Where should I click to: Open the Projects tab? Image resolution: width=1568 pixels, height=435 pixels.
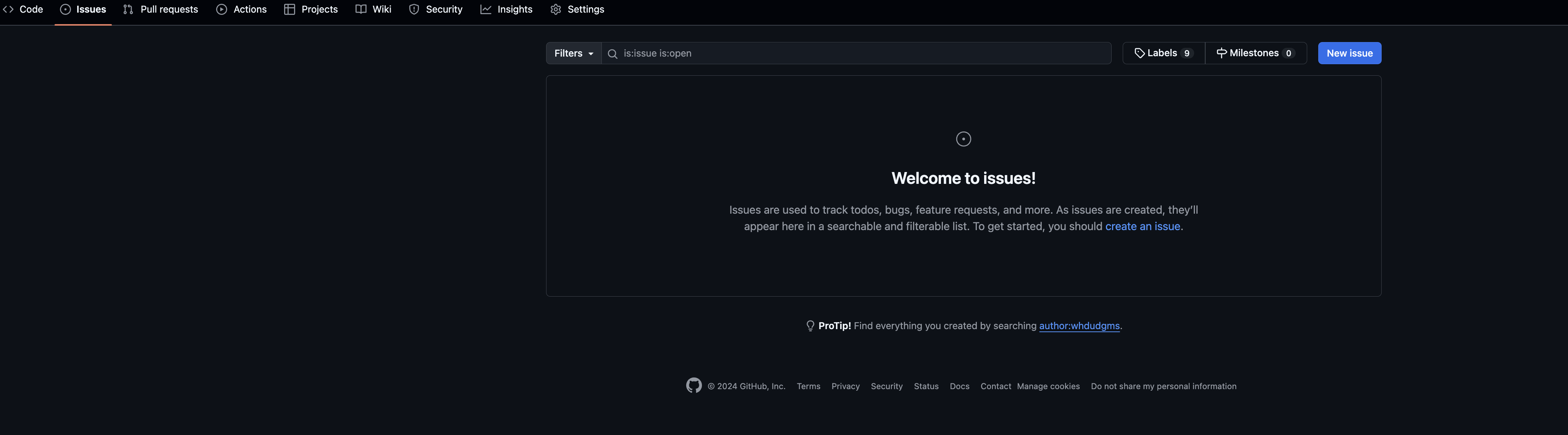pos(311,9)
